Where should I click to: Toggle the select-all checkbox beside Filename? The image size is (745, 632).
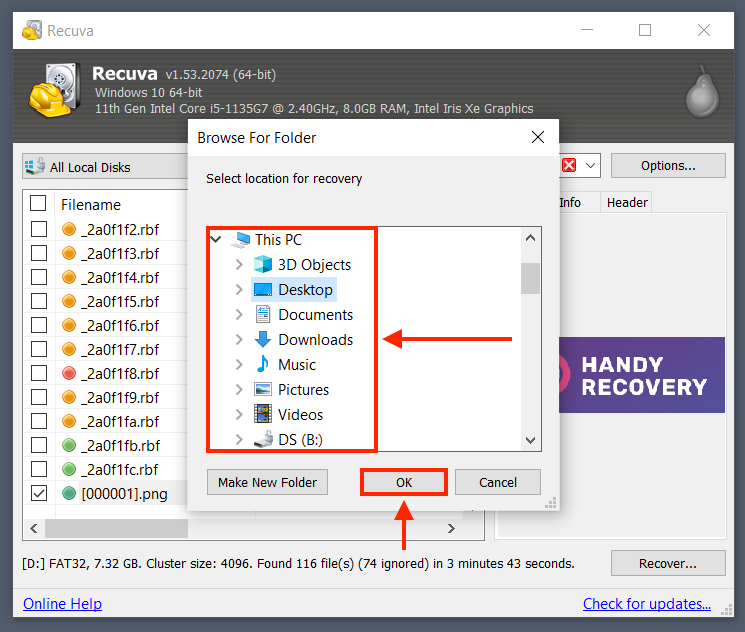tap(38, 203)
